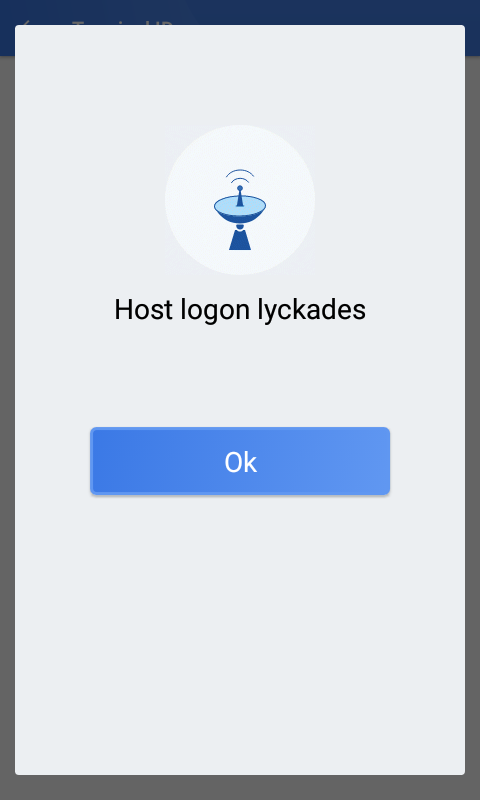Click the satellite dish icon

click(240, 209)
